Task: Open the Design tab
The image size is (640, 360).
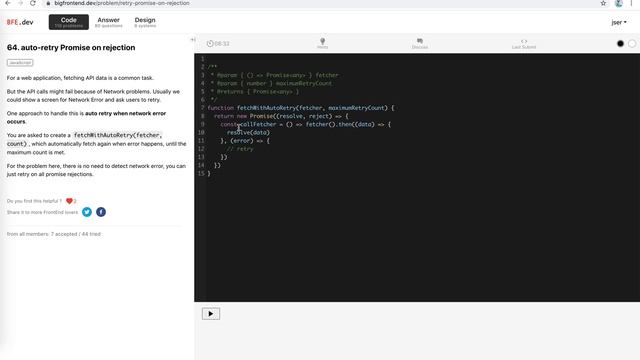Action: [145, 22]
